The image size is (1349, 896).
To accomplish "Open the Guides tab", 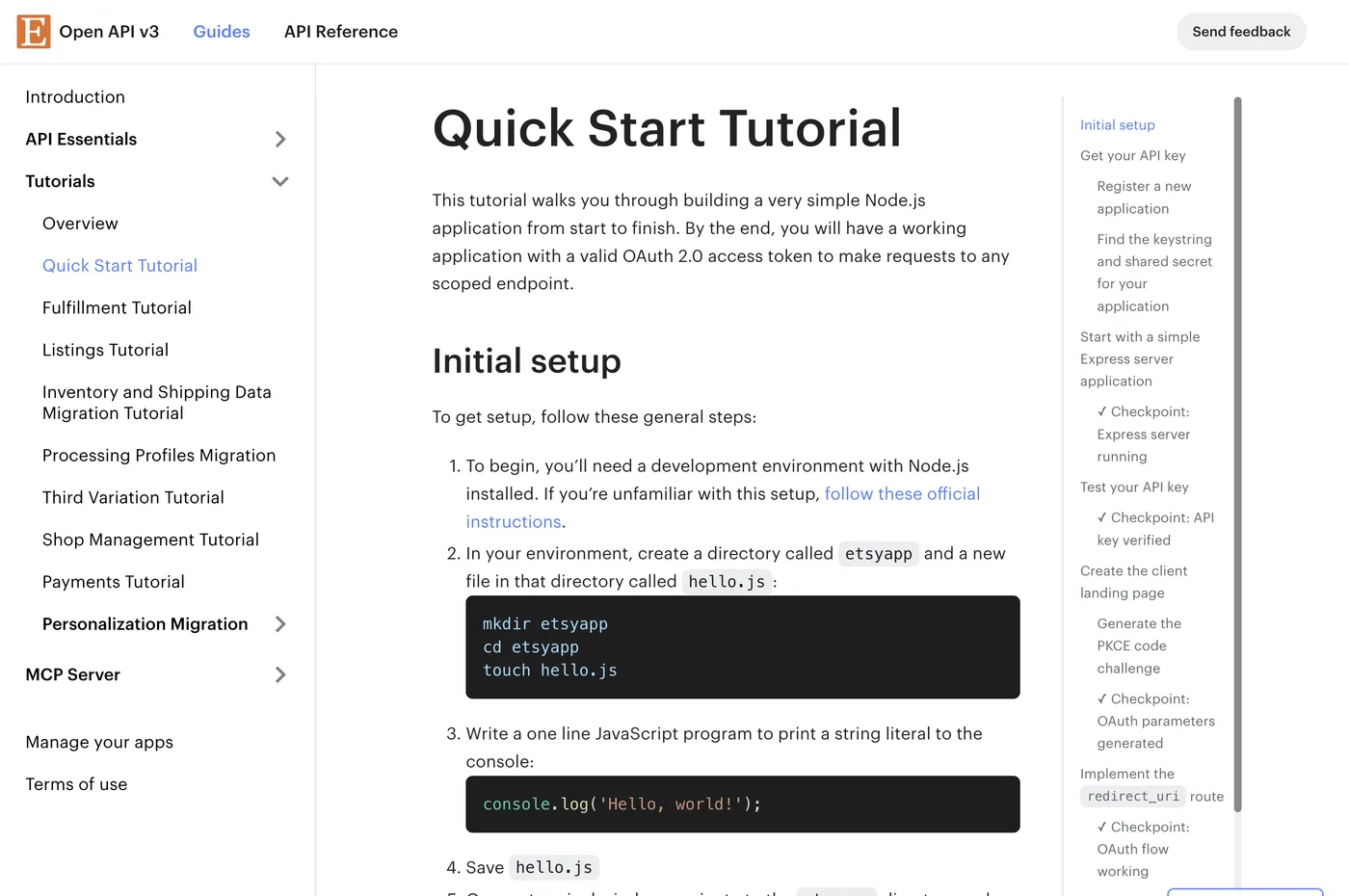I will point(222,32).
